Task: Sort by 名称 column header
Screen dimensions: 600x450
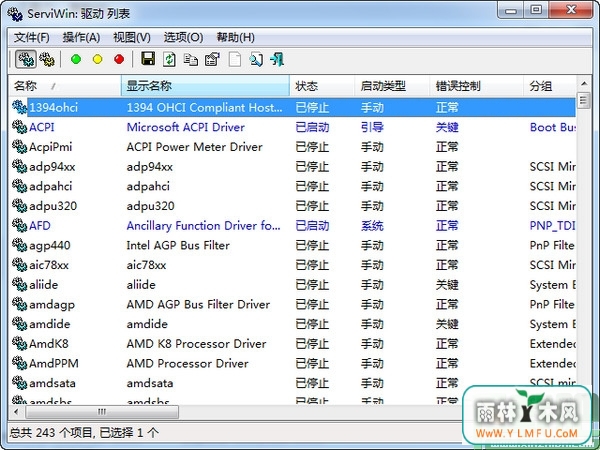Action: [x=64, y=86]
